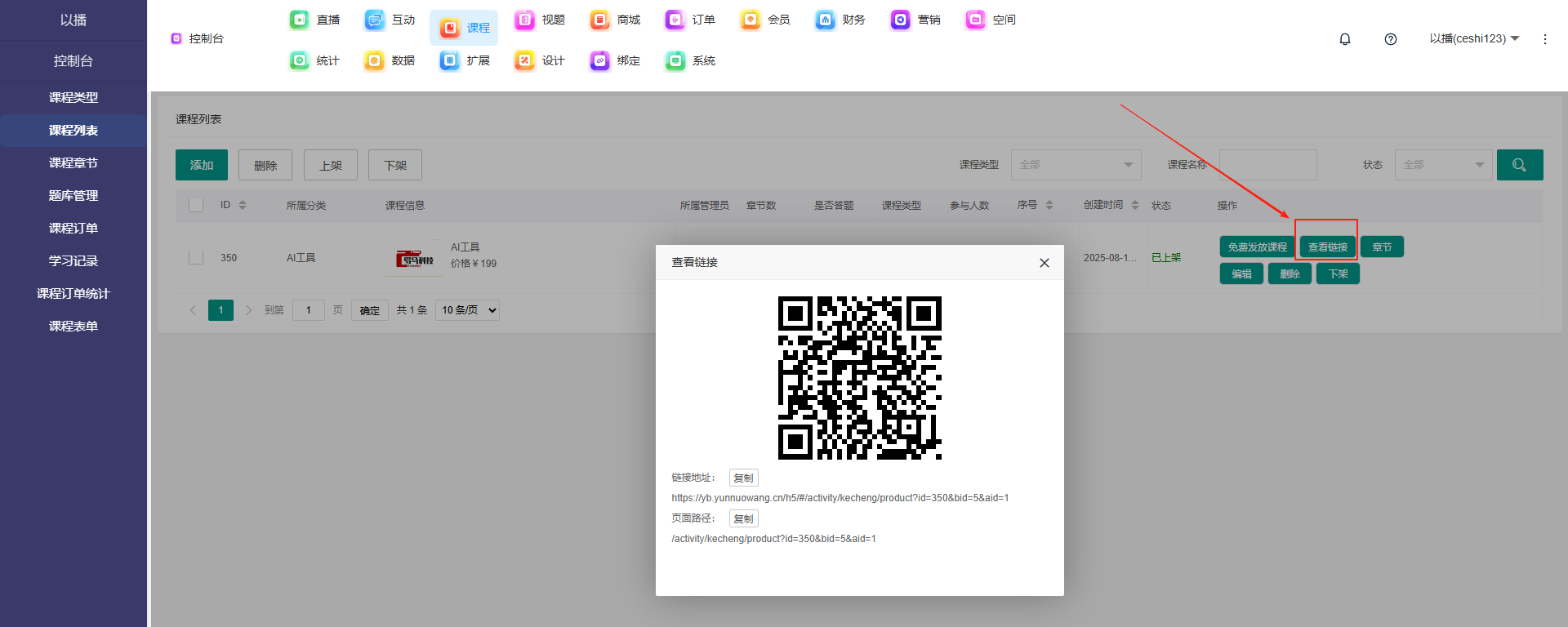Image resolution: width=1568 pixels, height=627 pixels.
Task: Close the 查看链接 dialog
Action: (1044, 263)
